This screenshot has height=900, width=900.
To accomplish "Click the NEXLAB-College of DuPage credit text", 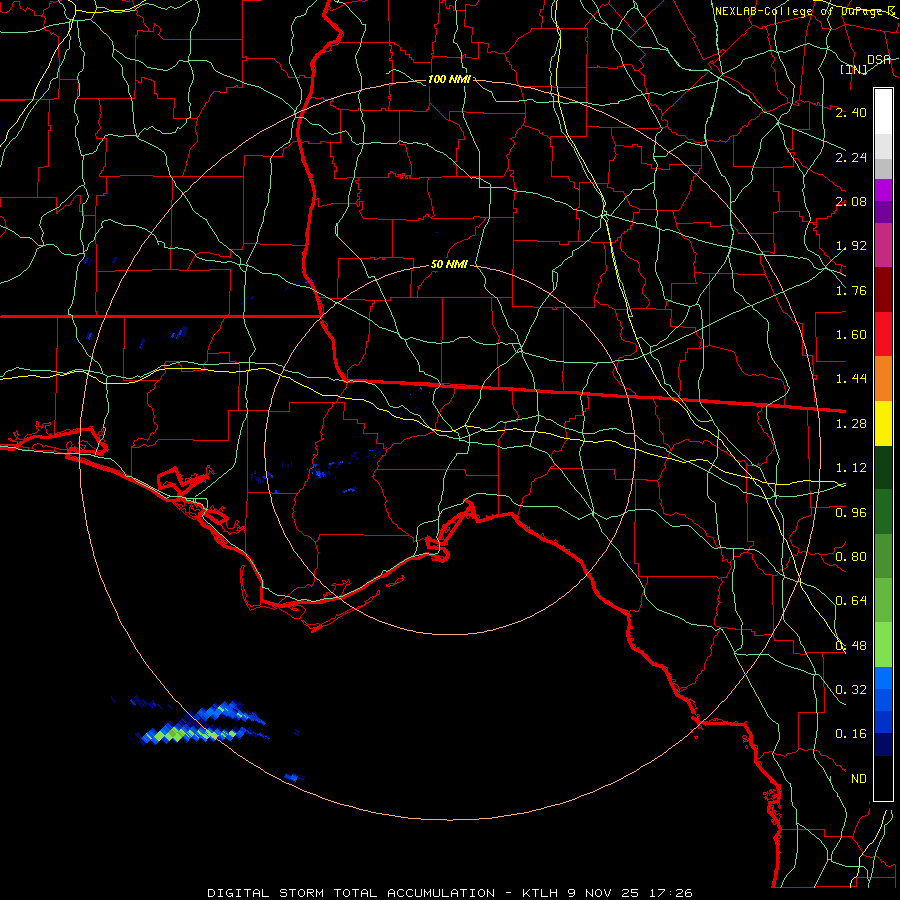I will [806, 11].
